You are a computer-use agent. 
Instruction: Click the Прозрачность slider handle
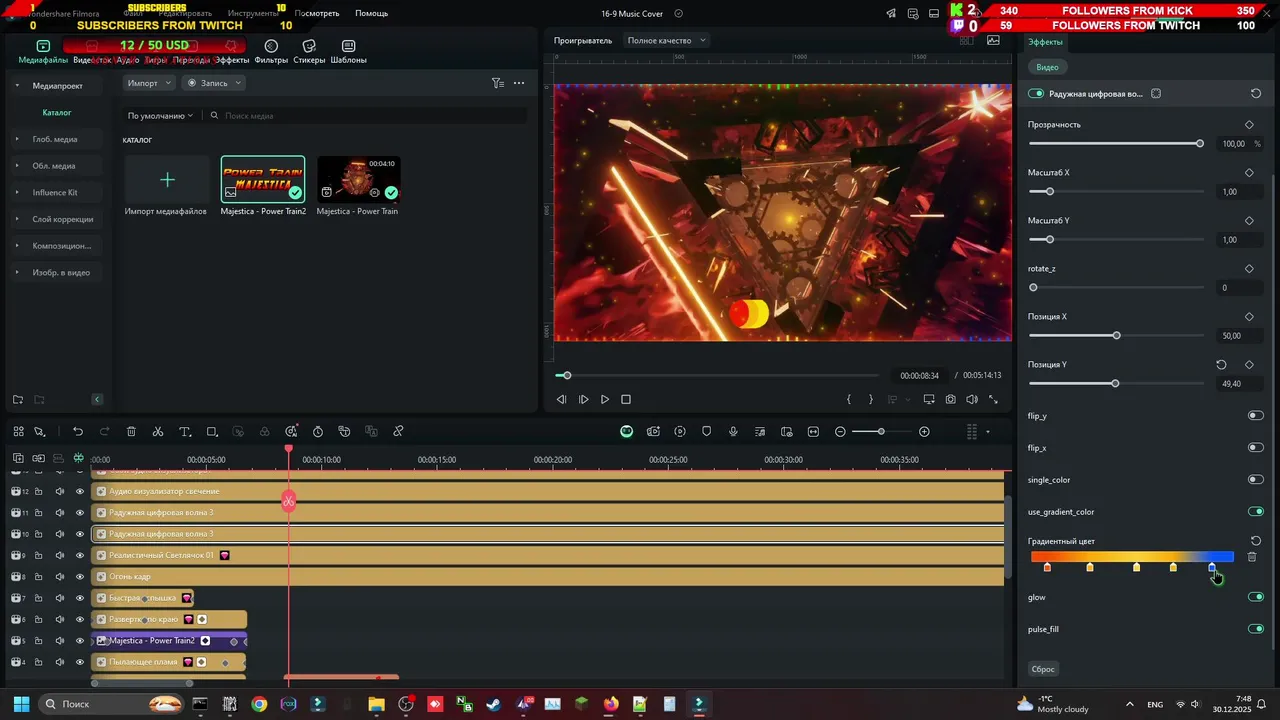1200,144
